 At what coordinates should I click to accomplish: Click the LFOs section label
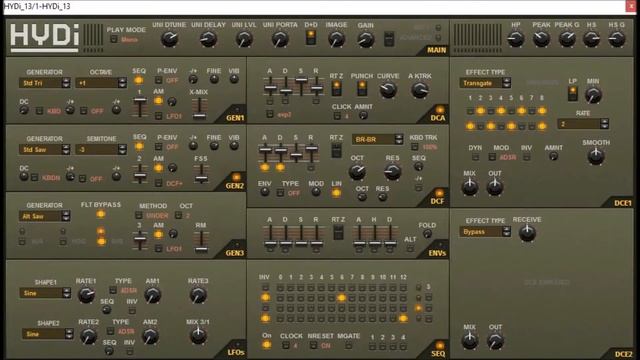[x=236, y=352]
